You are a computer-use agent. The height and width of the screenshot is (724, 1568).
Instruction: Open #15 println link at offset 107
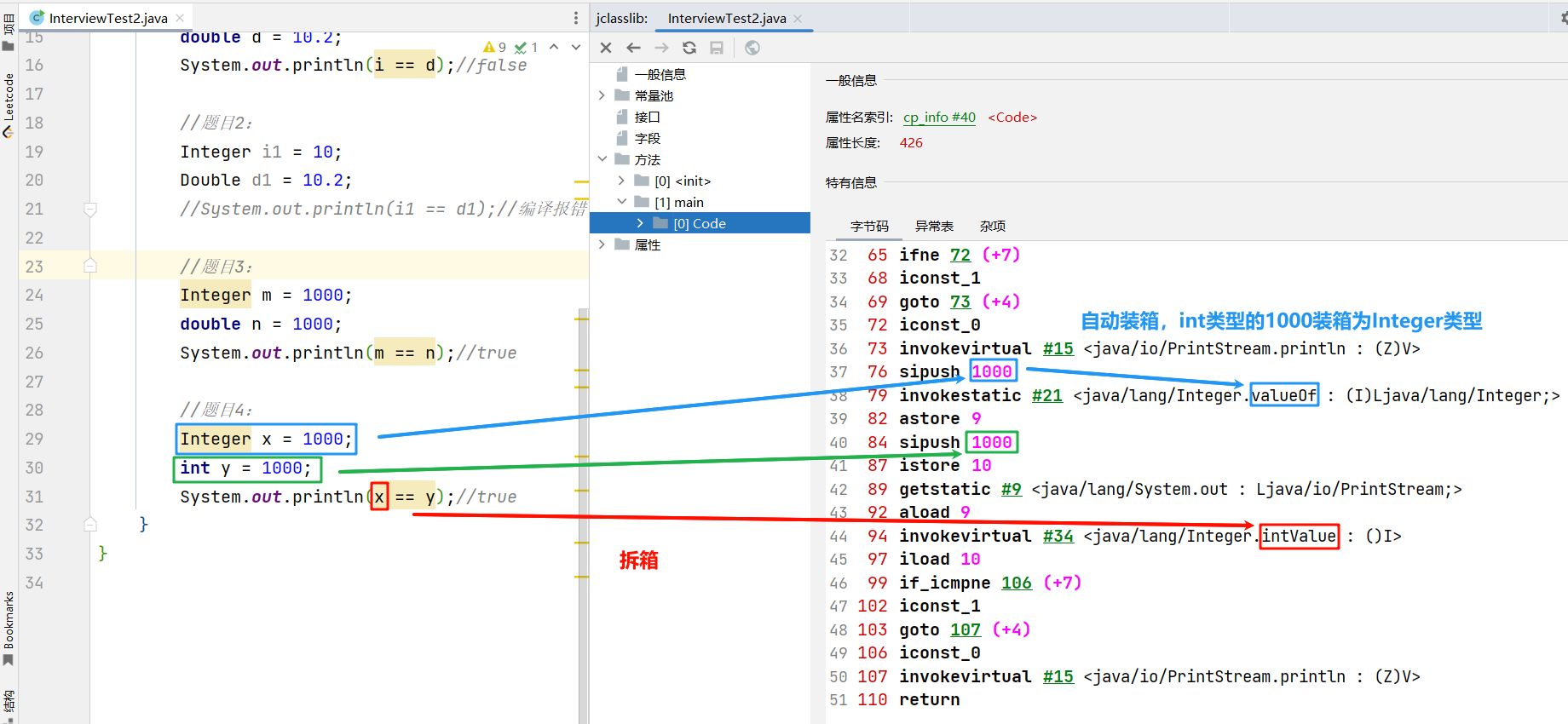point(1058,676)
